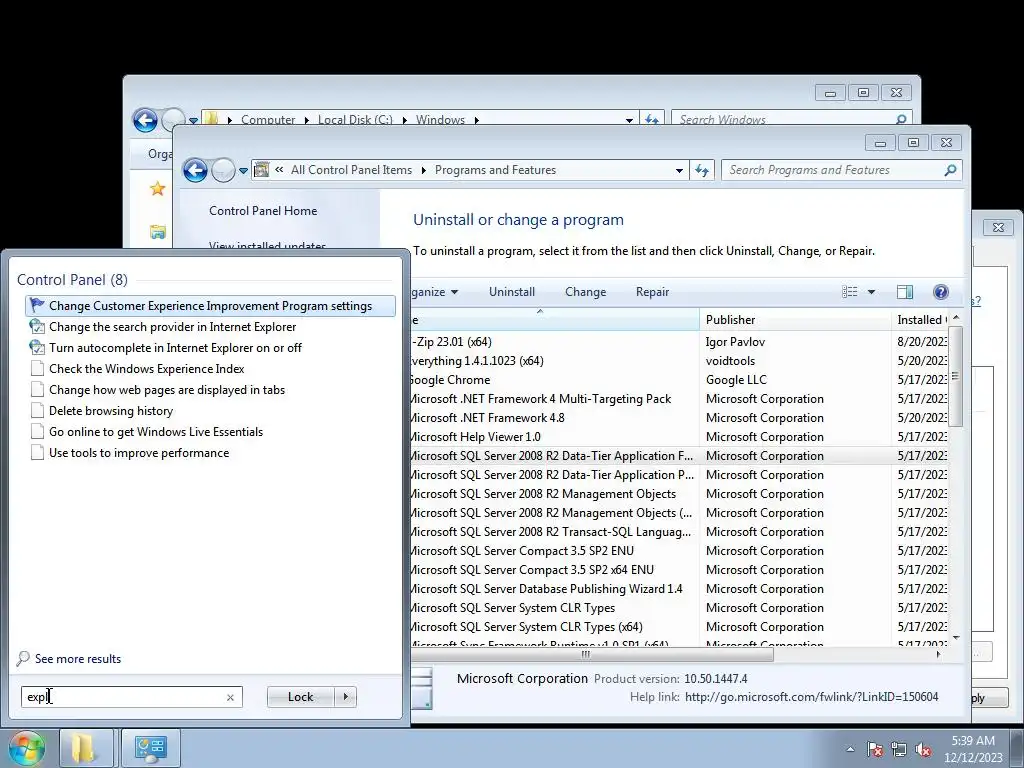Viewport: 1024px width, 768px height.
Task: Open recent pages dropdown in Programs and Features
Action: [x=243, y=170]
